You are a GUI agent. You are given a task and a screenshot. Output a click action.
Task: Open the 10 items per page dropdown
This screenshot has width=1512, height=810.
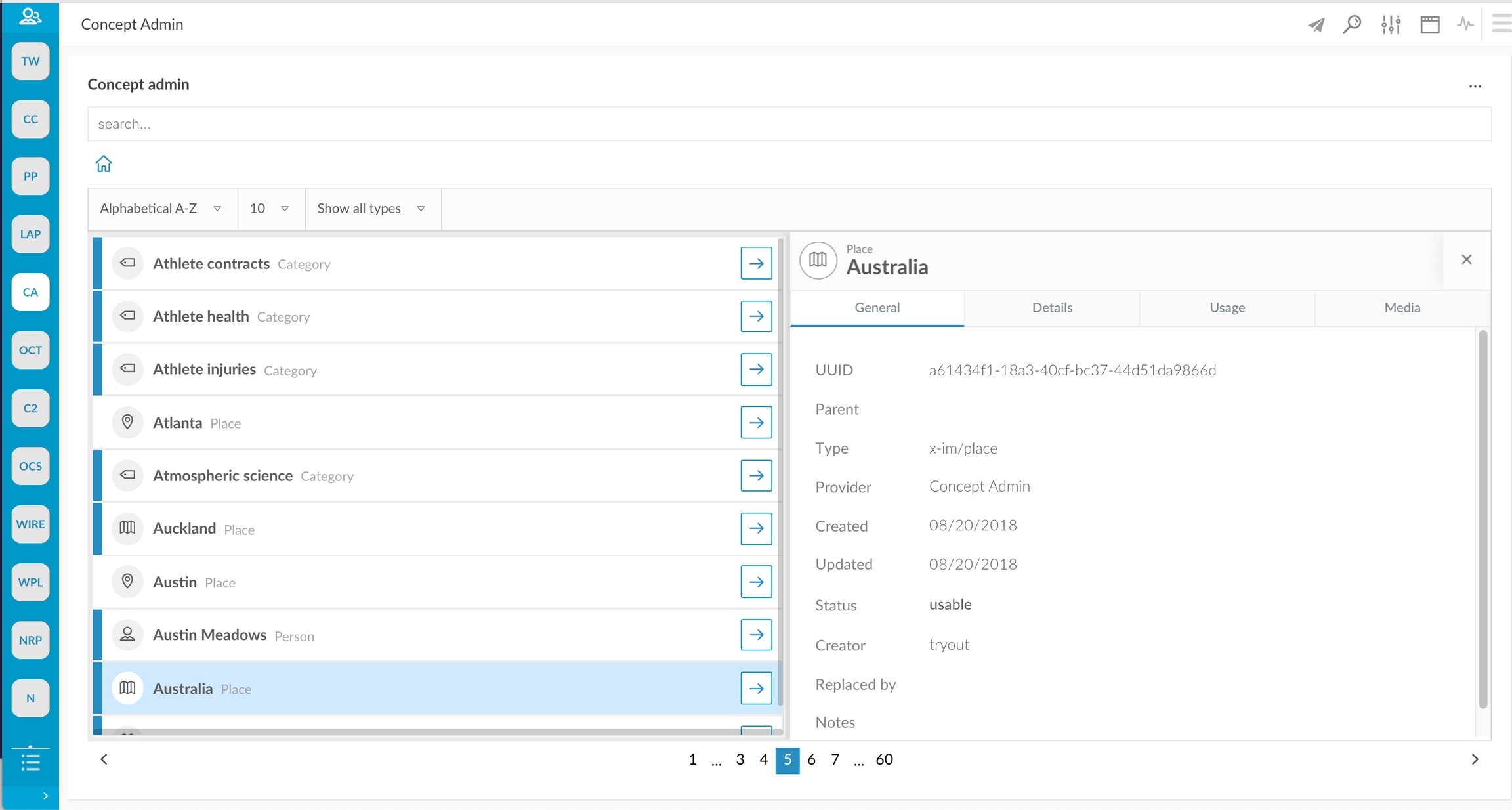point(270,209)
